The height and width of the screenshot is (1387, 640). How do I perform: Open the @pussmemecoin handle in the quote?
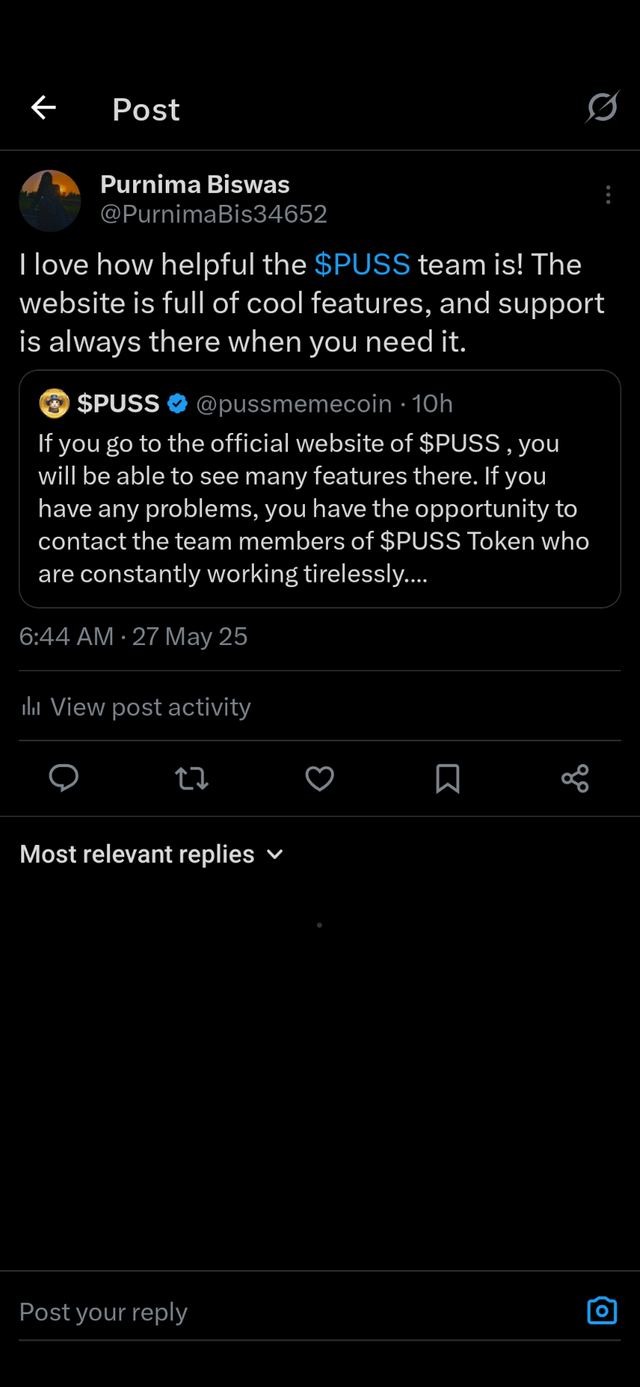click(x=294, y=403)
